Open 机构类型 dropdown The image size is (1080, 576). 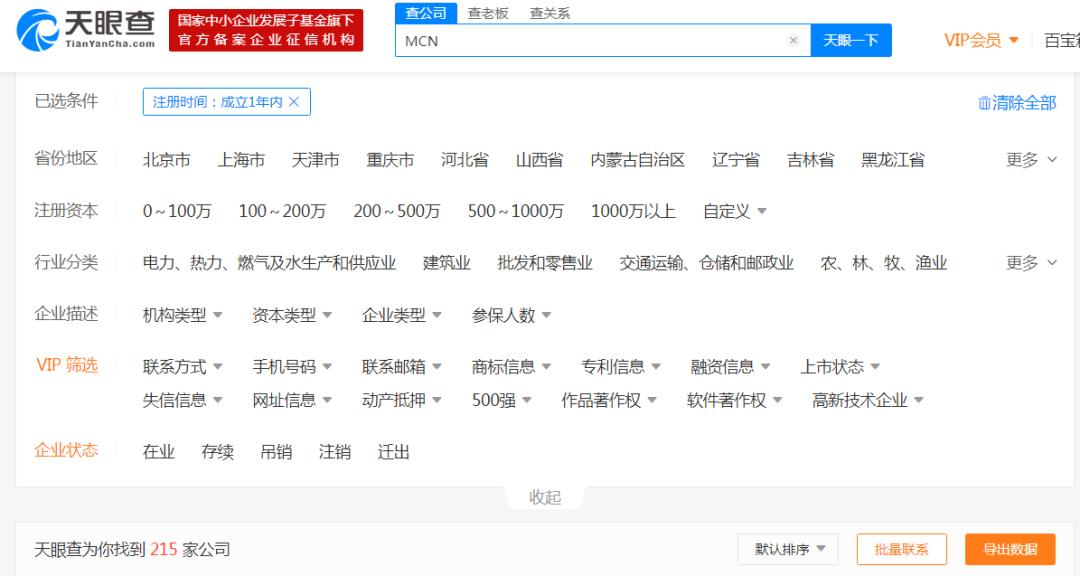point(182,315)
